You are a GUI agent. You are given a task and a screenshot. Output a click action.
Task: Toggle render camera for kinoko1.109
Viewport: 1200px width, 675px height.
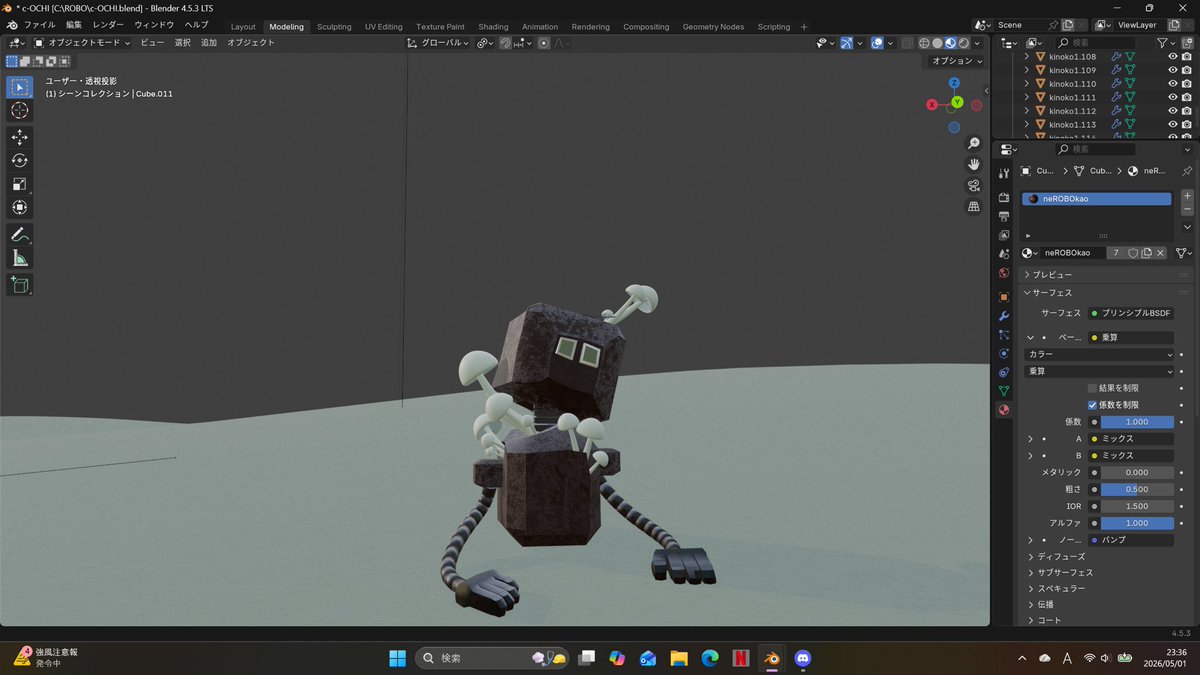(1186, 70)
